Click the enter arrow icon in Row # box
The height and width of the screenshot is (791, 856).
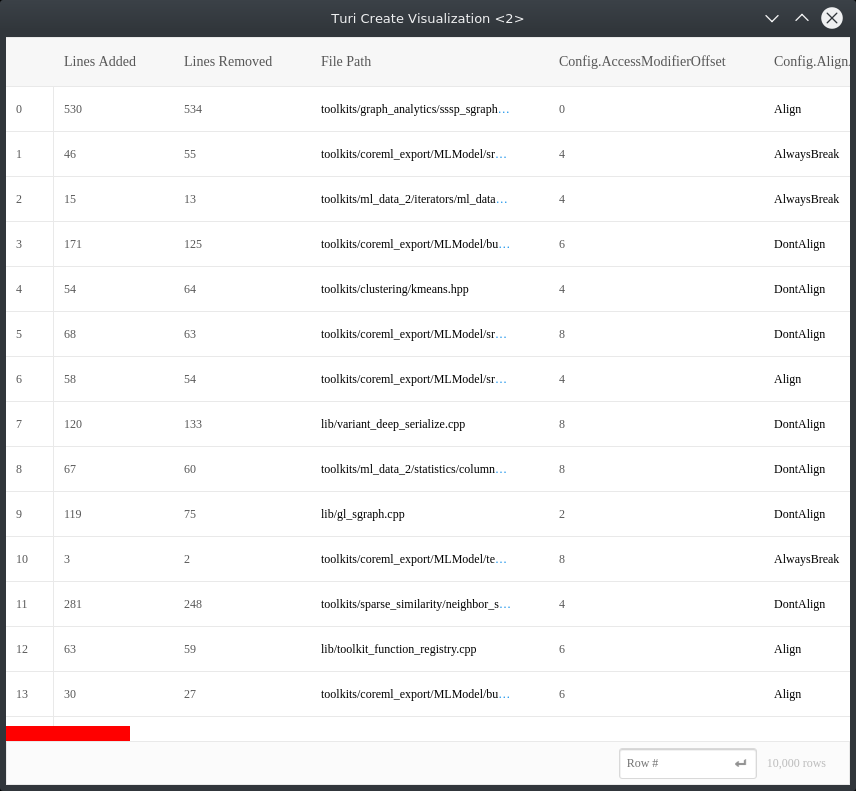coord(740,763)
